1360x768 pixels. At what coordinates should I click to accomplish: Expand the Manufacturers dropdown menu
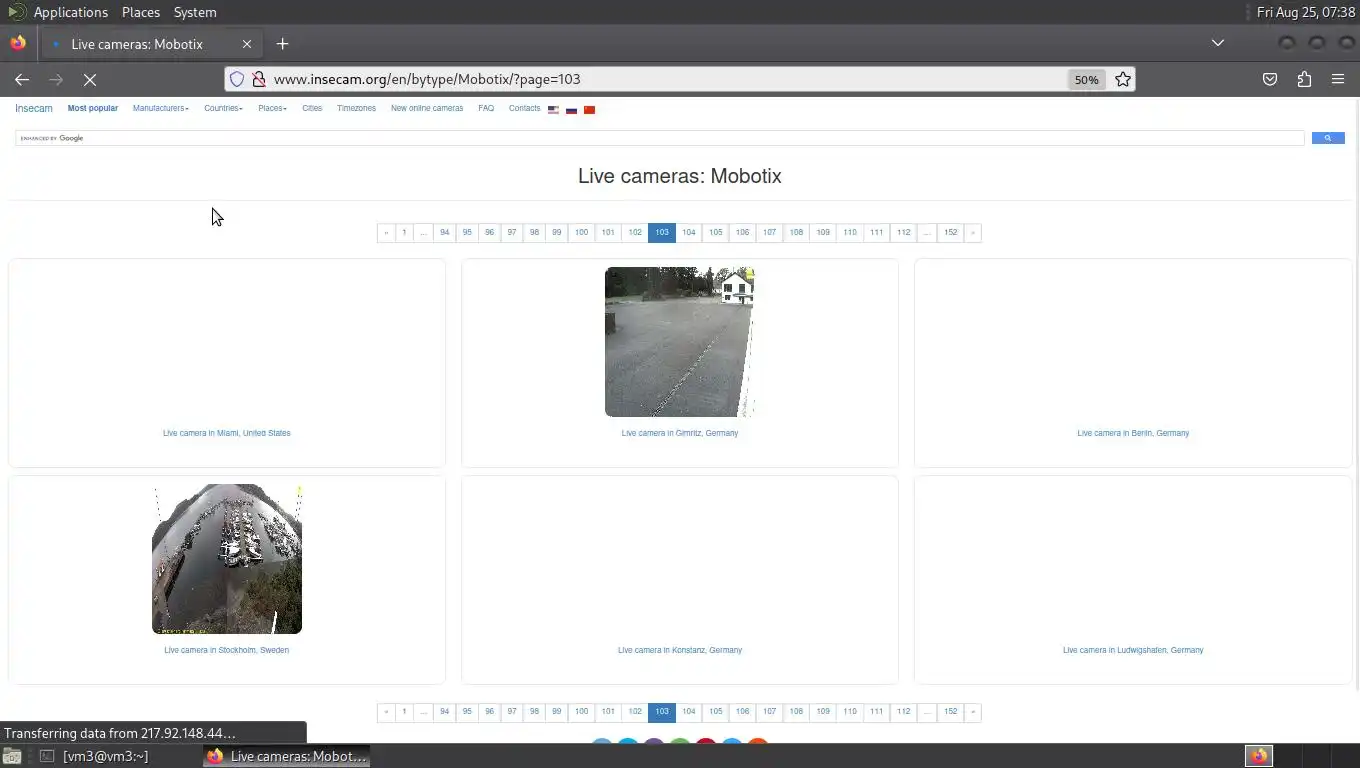tap(160, 108)
